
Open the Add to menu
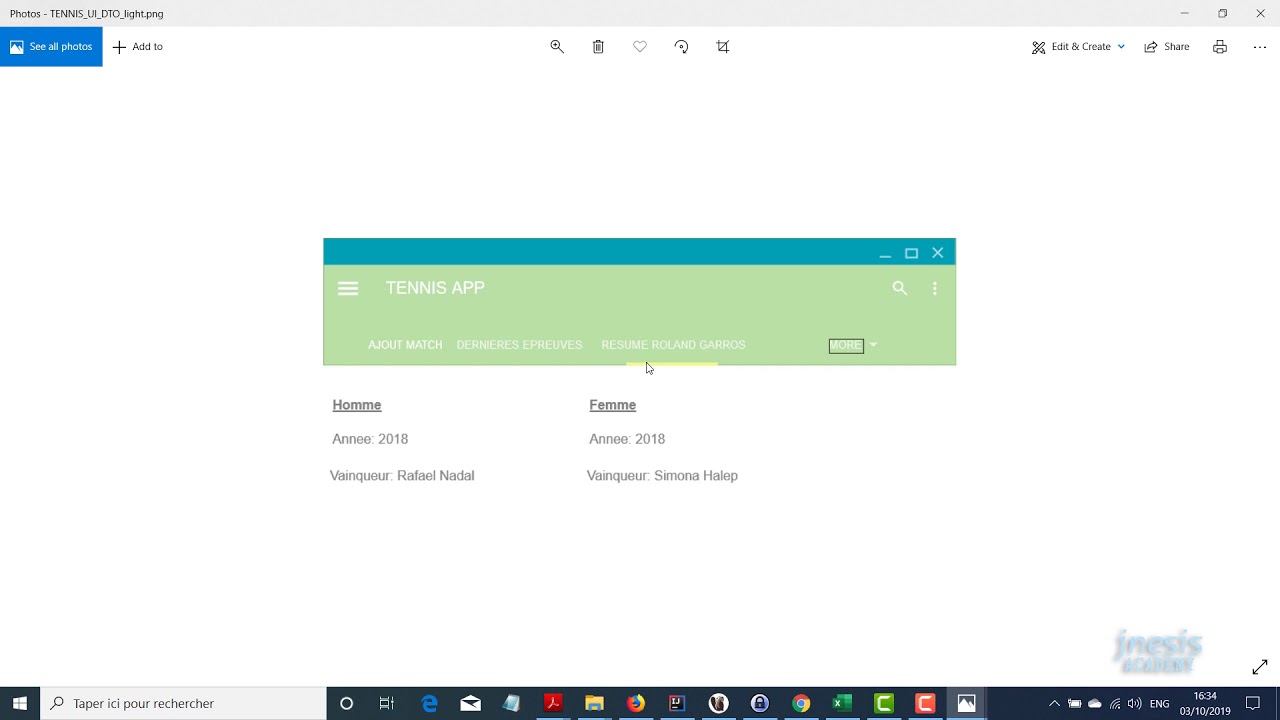click(x=138, y=47)
